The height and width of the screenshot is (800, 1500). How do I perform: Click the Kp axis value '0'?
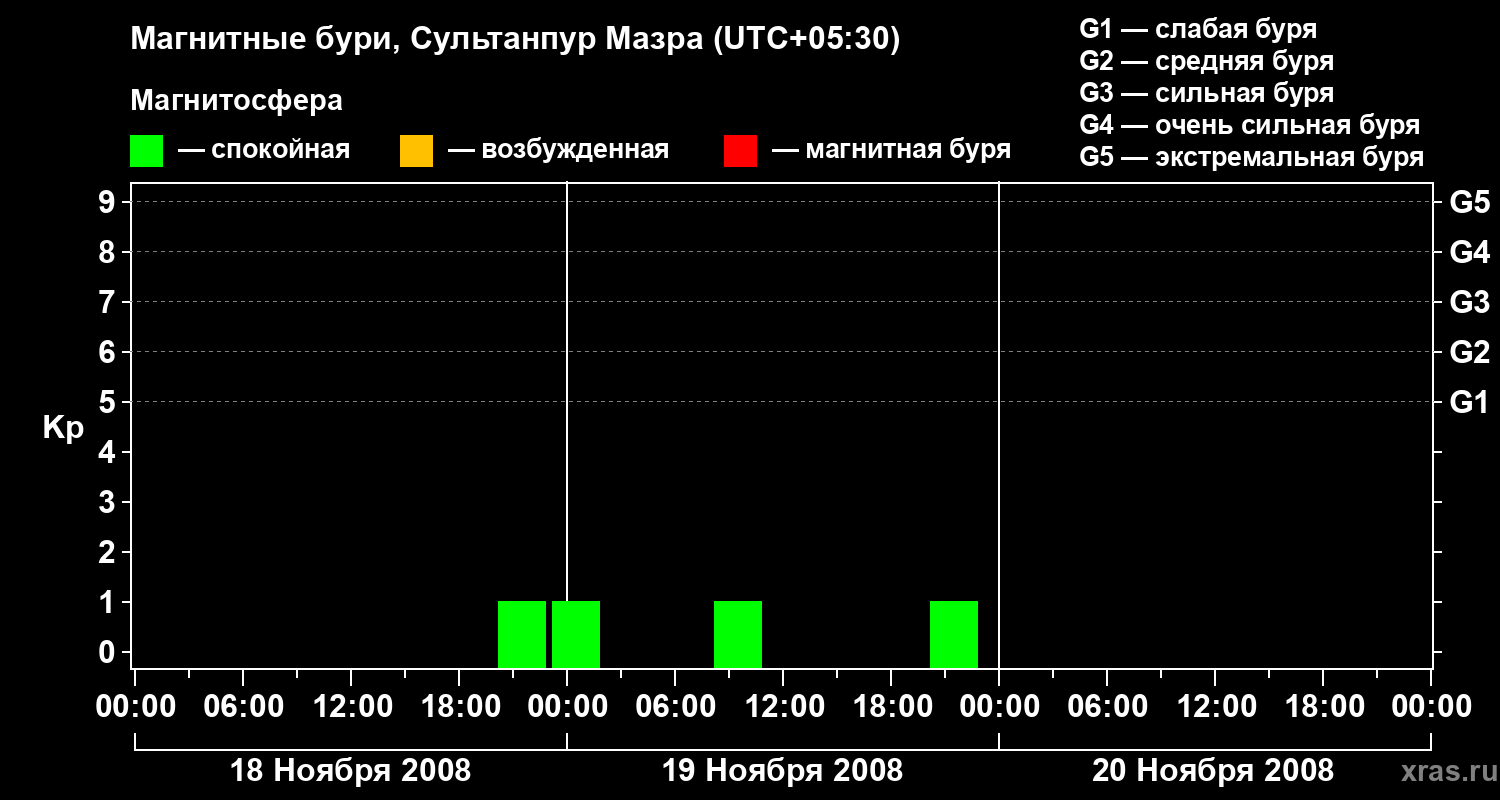(109, 652)
